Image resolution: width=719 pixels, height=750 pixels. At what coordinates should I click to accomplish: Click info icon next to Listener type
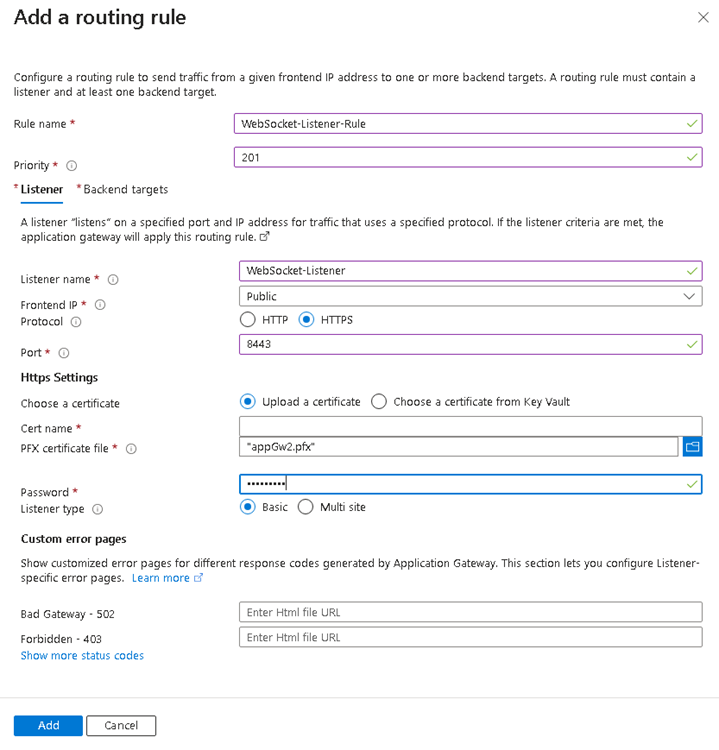(97, 509)
